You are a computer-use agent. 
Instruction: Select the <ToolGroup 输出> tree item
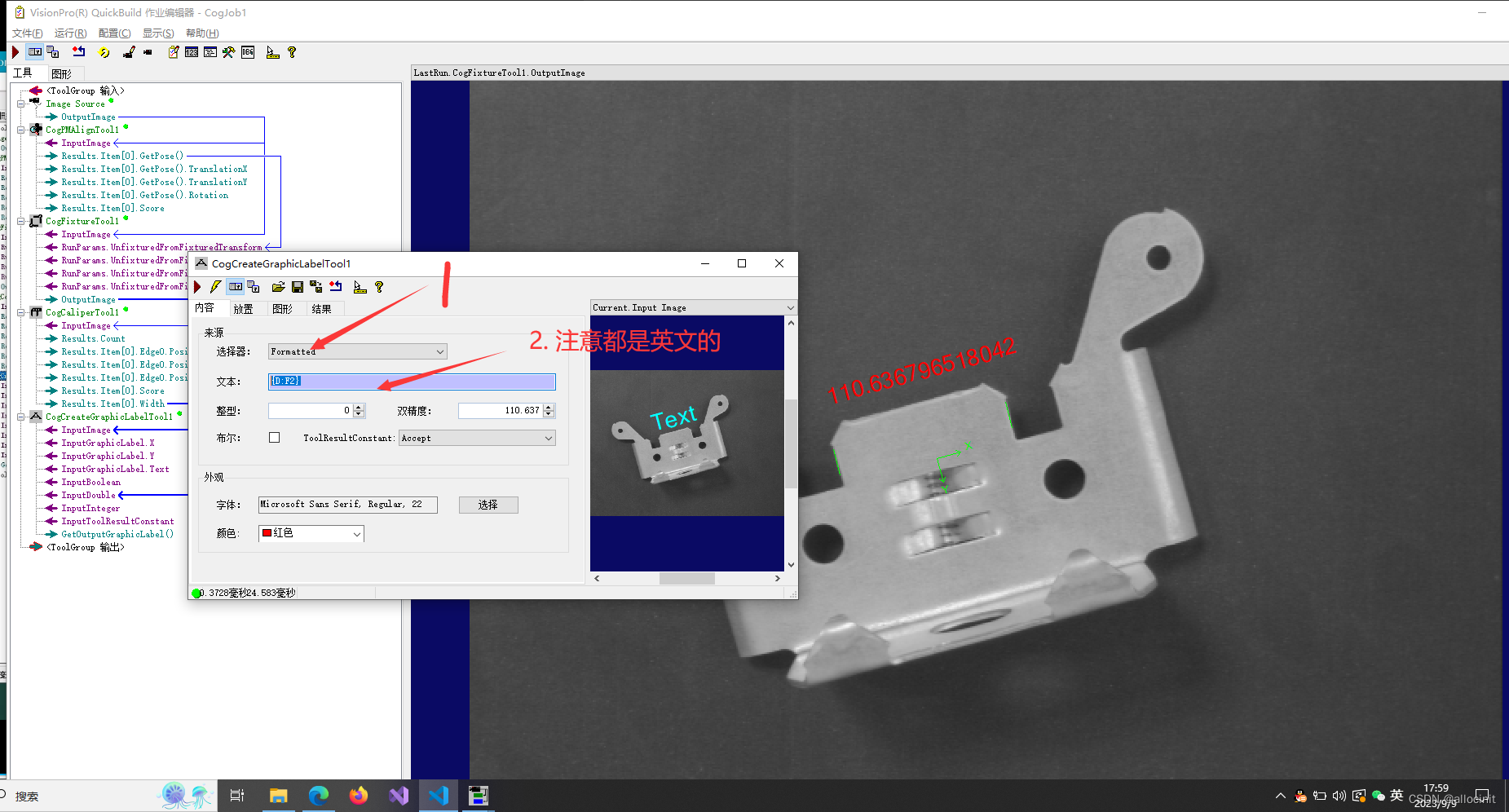click(x=86, y=547)
